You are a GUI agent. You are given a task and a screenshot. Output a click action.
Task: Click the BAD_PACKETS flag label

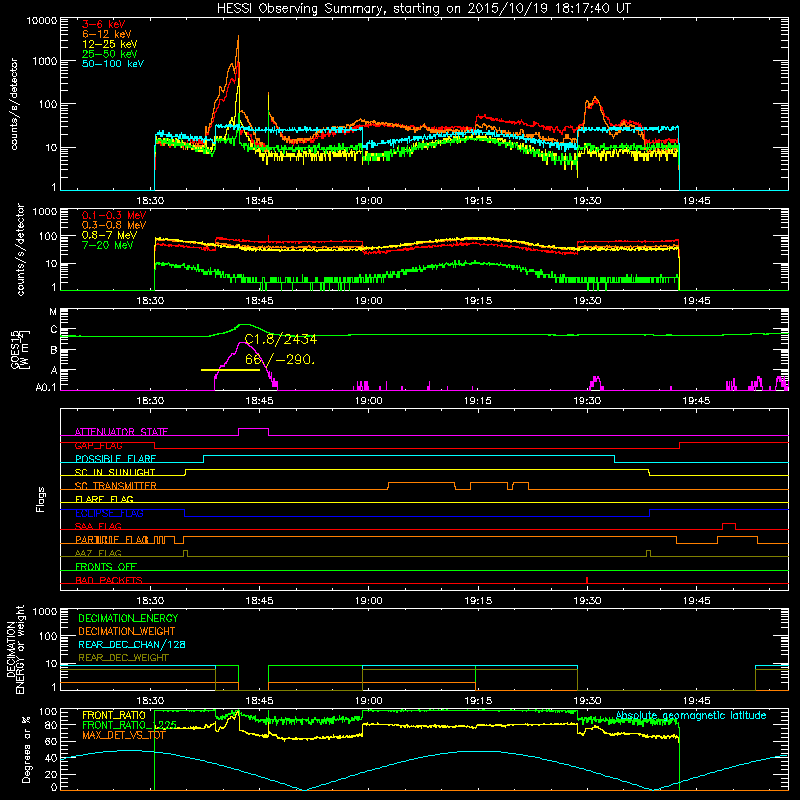(109, 580)
